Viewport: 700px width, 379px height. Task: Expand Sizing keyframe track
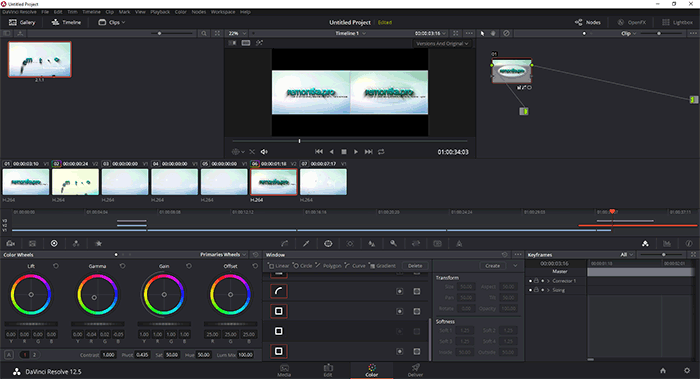point(548,290)
